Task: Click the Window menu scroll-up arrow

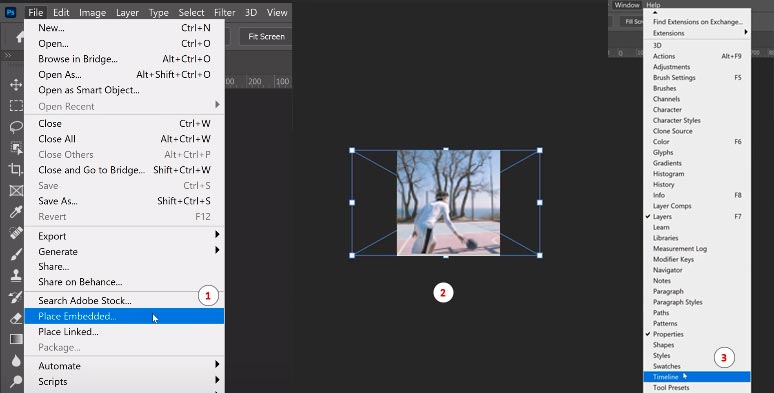Action: coord(655,12)
